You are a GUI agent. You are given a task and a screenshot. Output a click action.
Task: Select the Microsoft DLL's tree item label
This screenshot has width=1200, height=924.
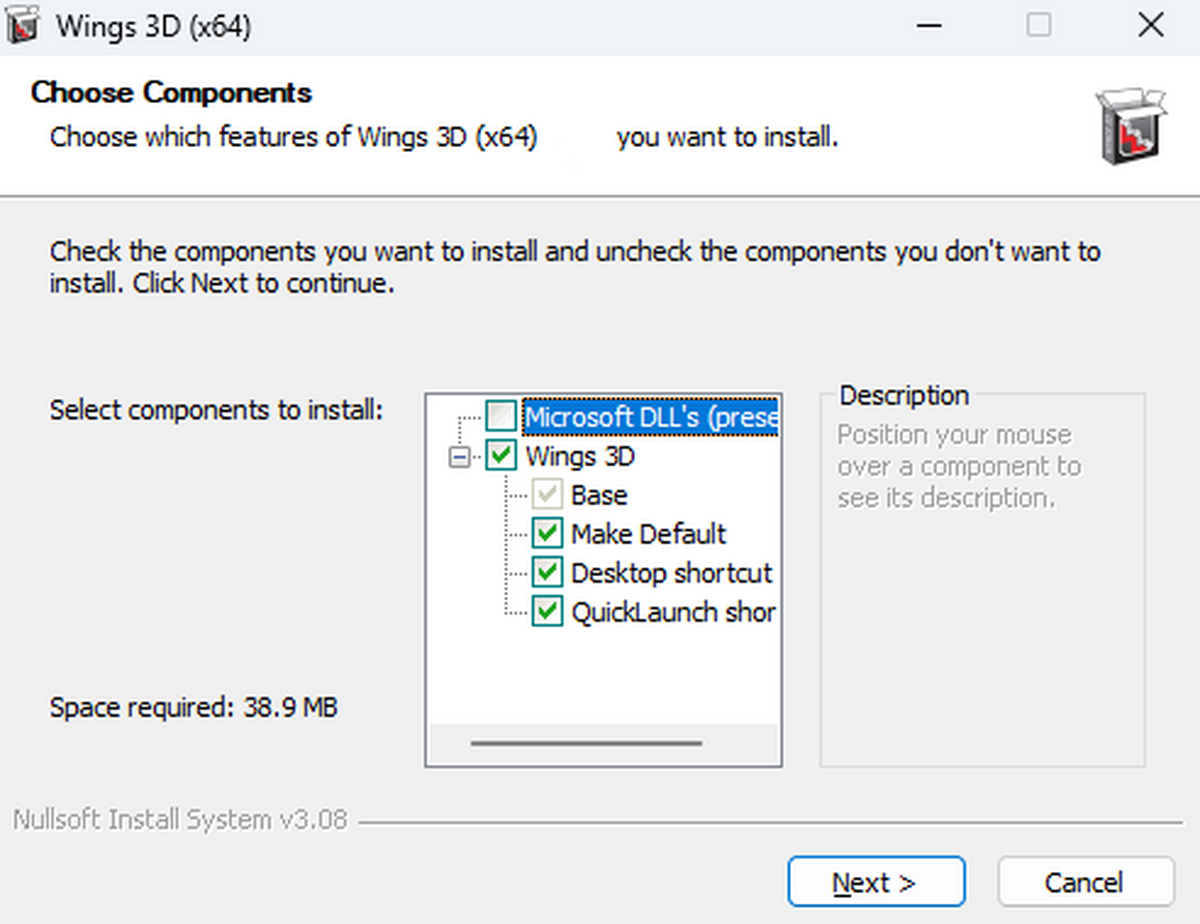point(650,417)
